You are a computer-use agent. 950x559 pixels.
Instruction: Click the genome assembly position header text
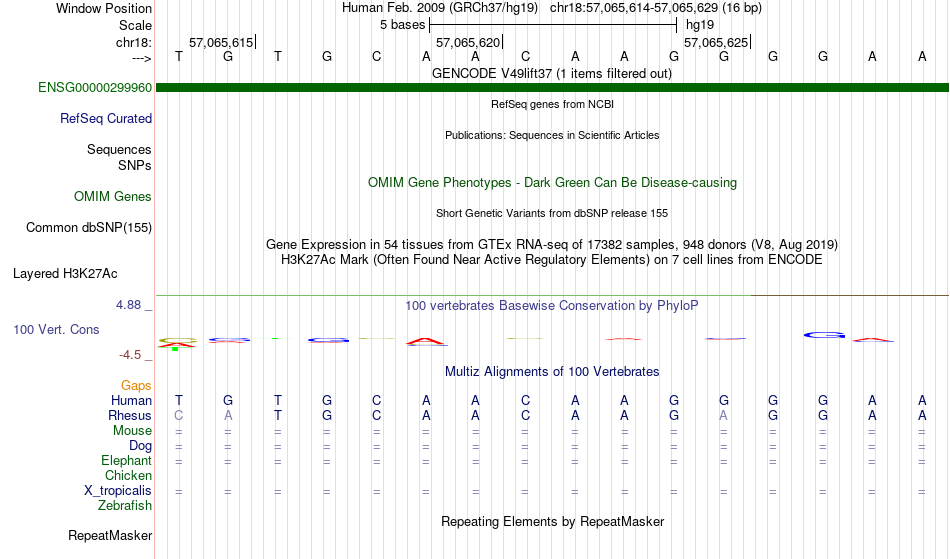pos(552,8)
